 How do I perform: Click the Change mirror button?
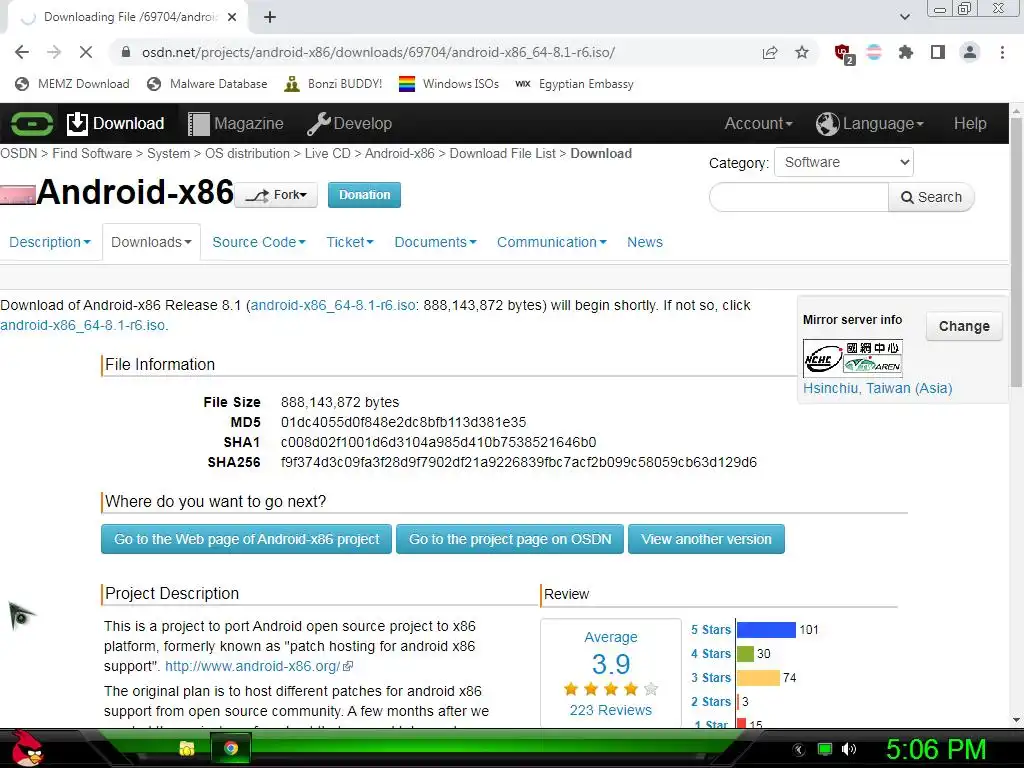964,326
